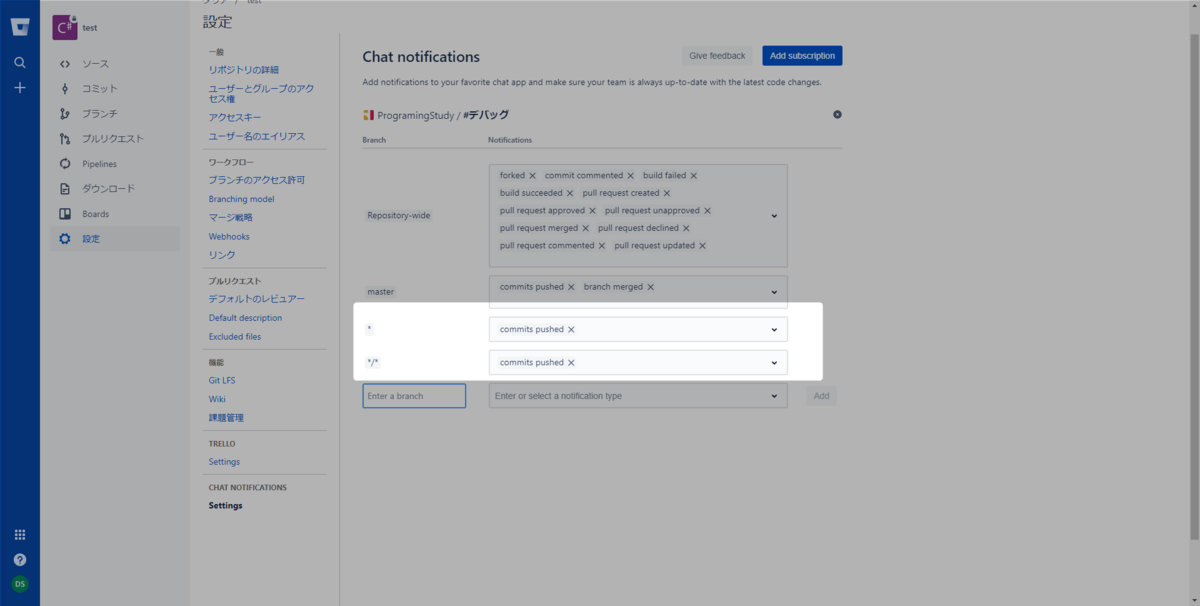The height and width of the screenshot is (606, 1200).
Task: Expand the master branch notifications dropdown
Action: coord(774,292)
